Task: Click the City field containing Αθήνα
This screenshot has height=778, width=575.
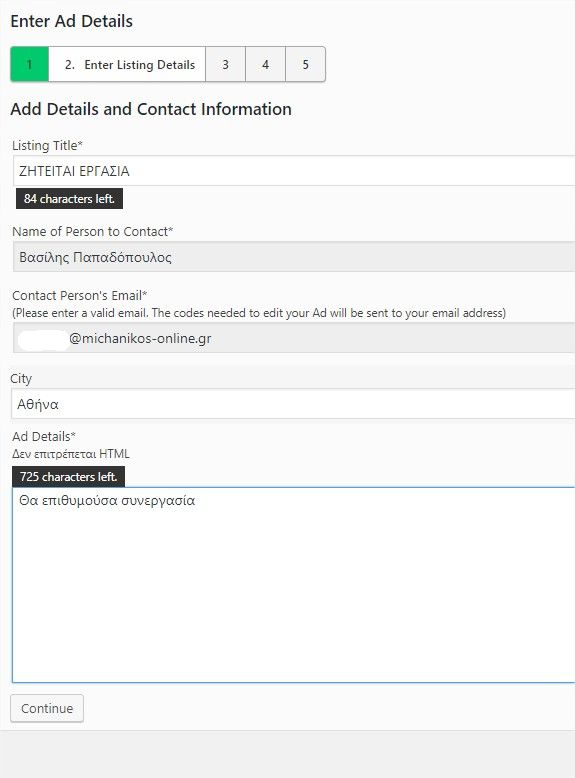Action: click(x=293, y=404)
